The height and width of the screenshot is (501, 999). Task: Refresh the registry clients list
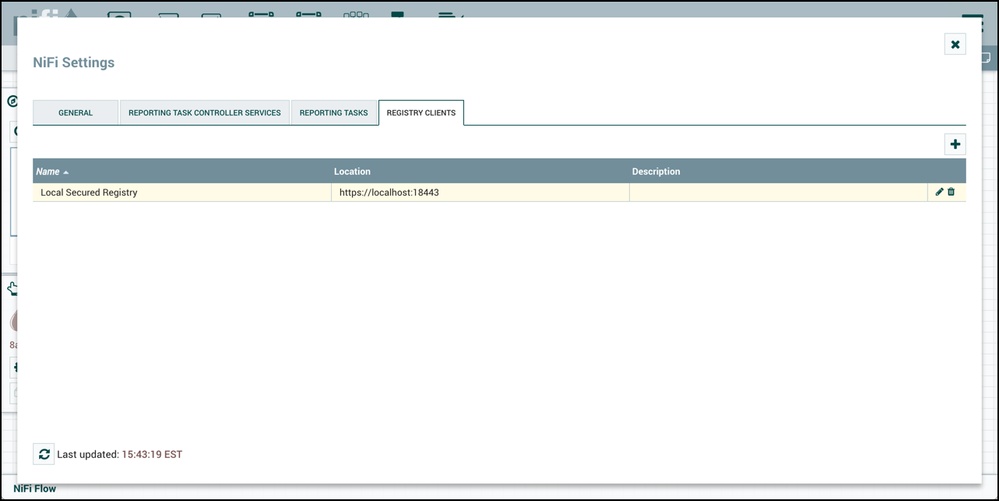pyautogui.click(x=44, y=454)
